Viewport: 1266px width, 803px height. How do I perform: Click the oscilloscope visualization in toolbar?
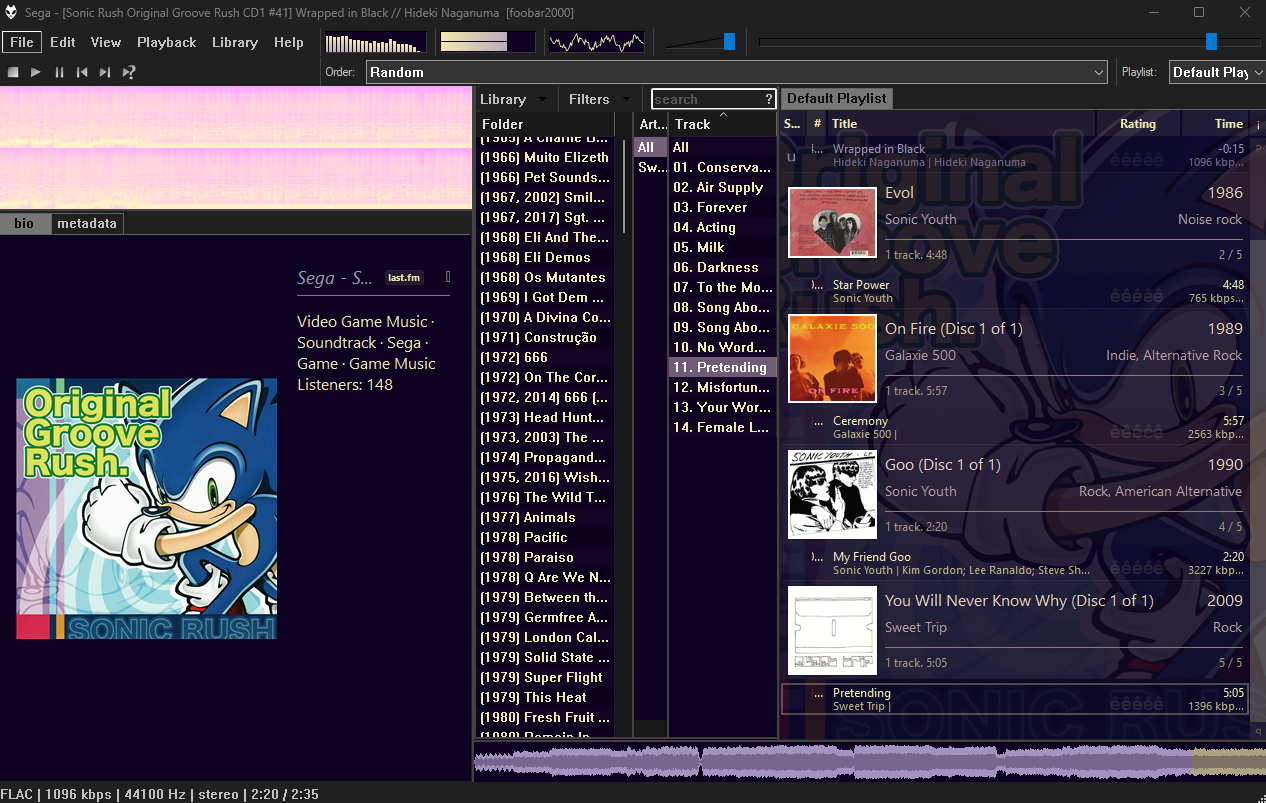[x=597, y=42]
